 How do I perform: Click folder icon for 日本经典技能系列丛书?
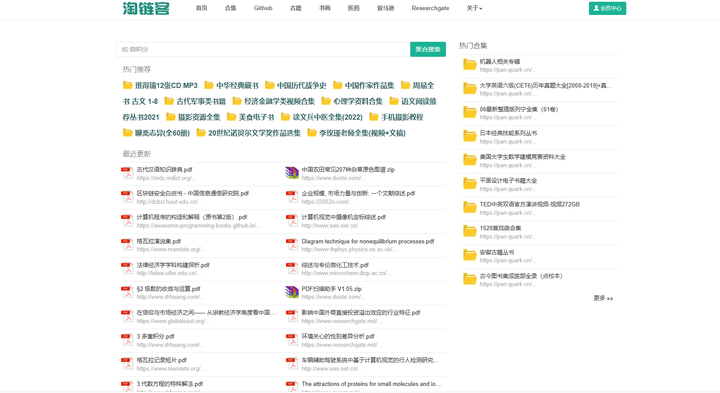[470, 136]
